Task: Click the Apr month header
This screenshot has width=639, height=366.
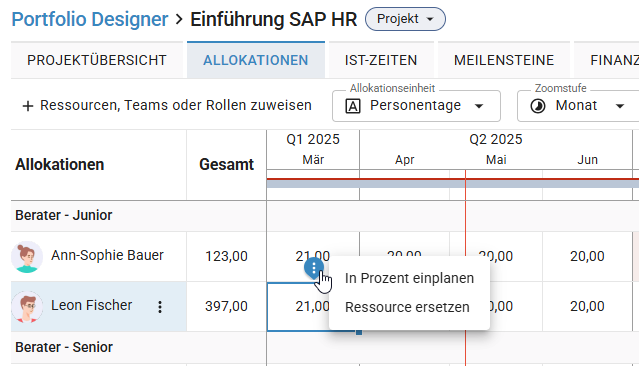Action: click(405, 160)
